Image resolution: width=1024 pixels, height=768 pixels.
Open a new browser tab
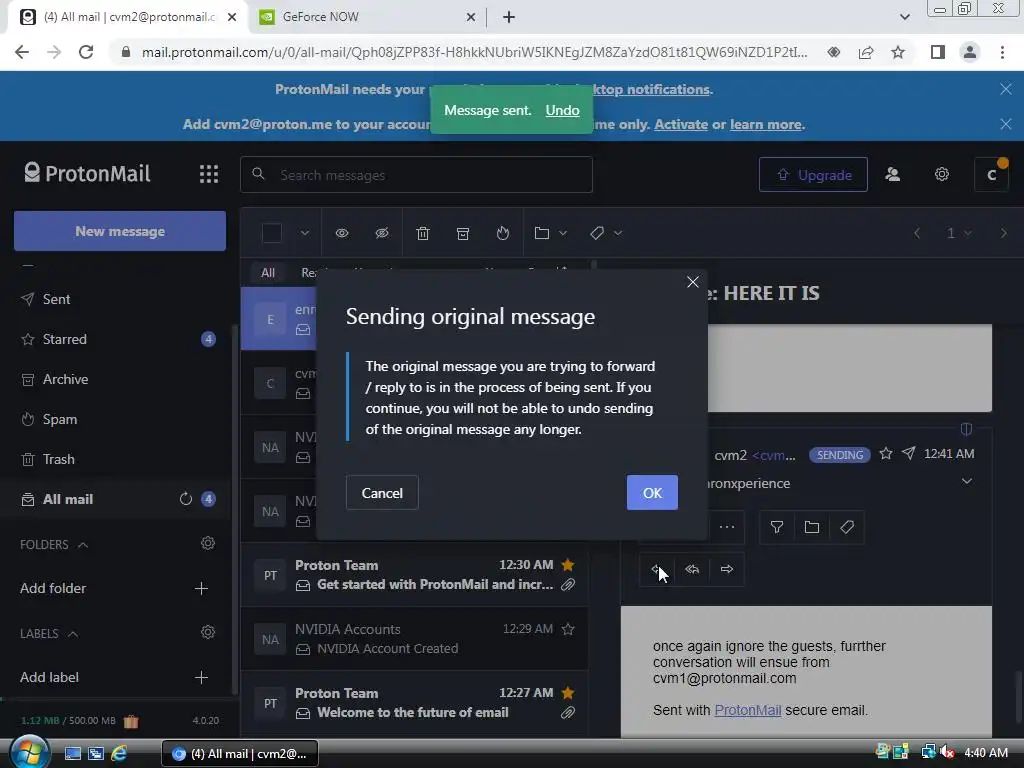pyautogui.click(x=509, y=17)
